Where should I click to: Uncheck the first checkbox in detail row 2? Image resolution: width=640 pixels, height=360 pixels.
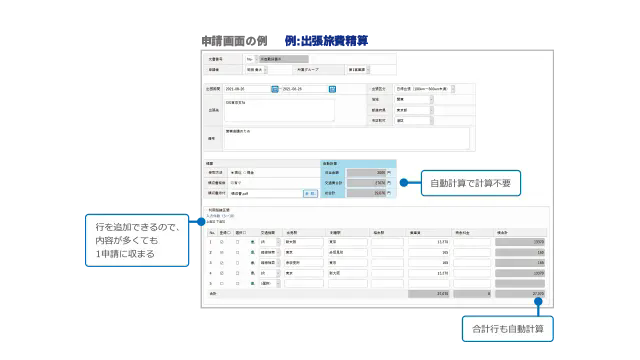pyautogui.click(x=222, y=253)
